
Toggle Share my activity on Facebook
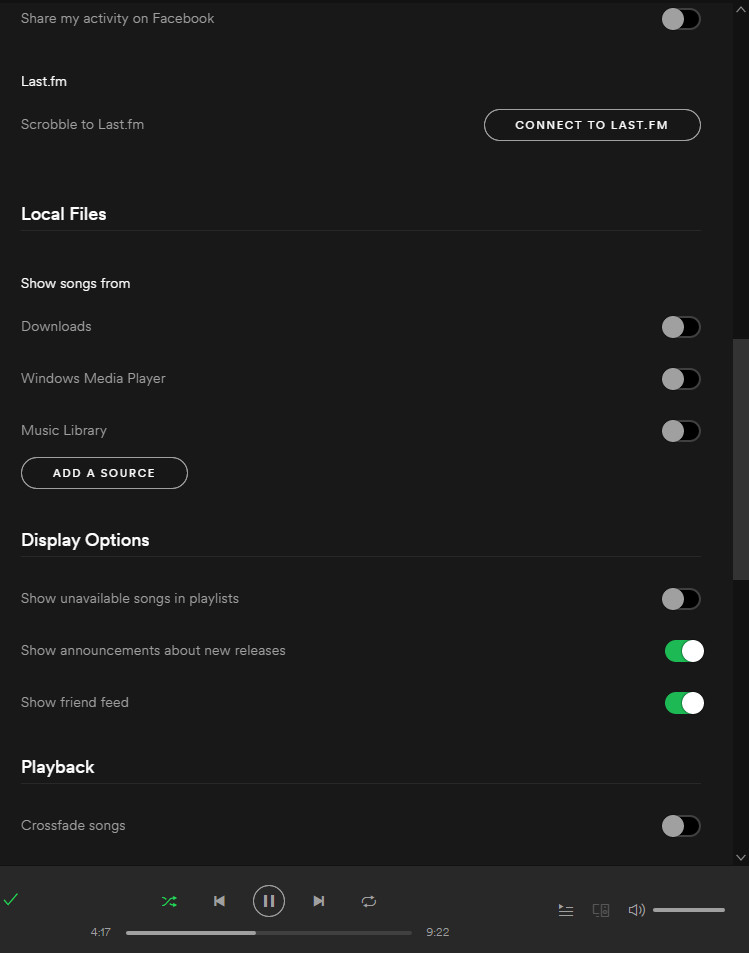tap(681, 19)
